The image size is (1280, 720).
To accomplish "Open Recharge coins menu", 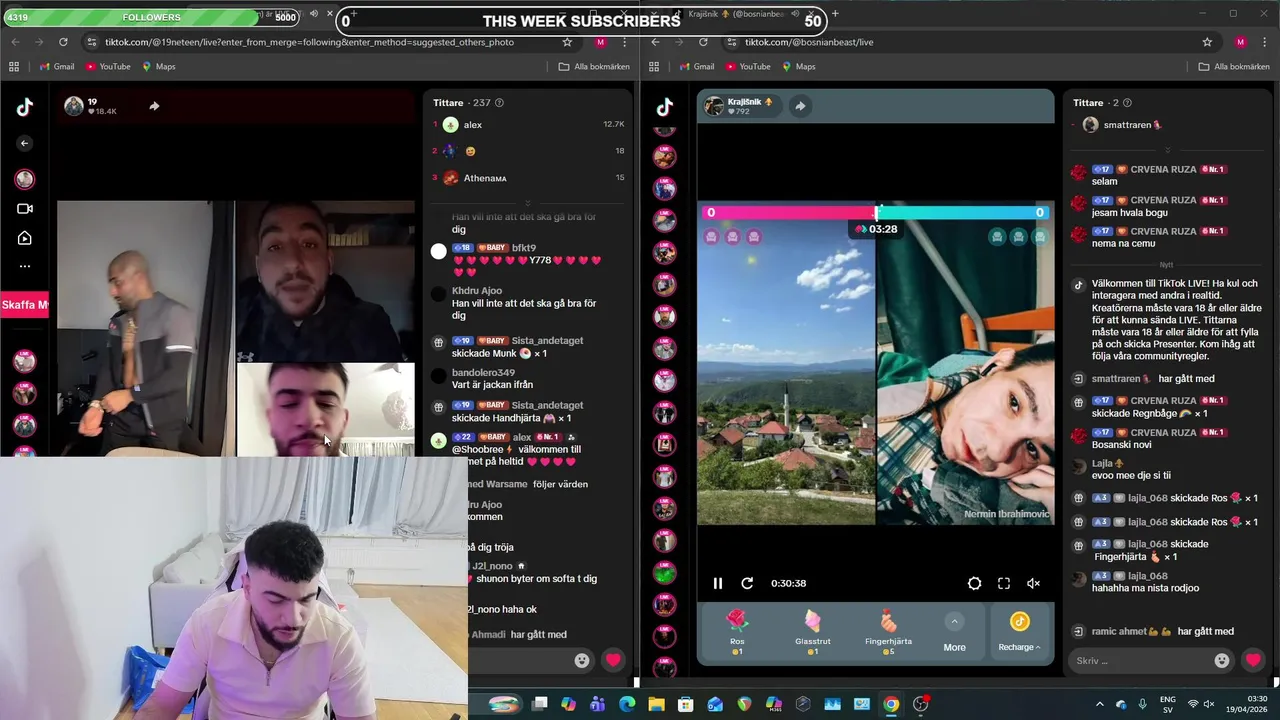I will pos(1019,633).
